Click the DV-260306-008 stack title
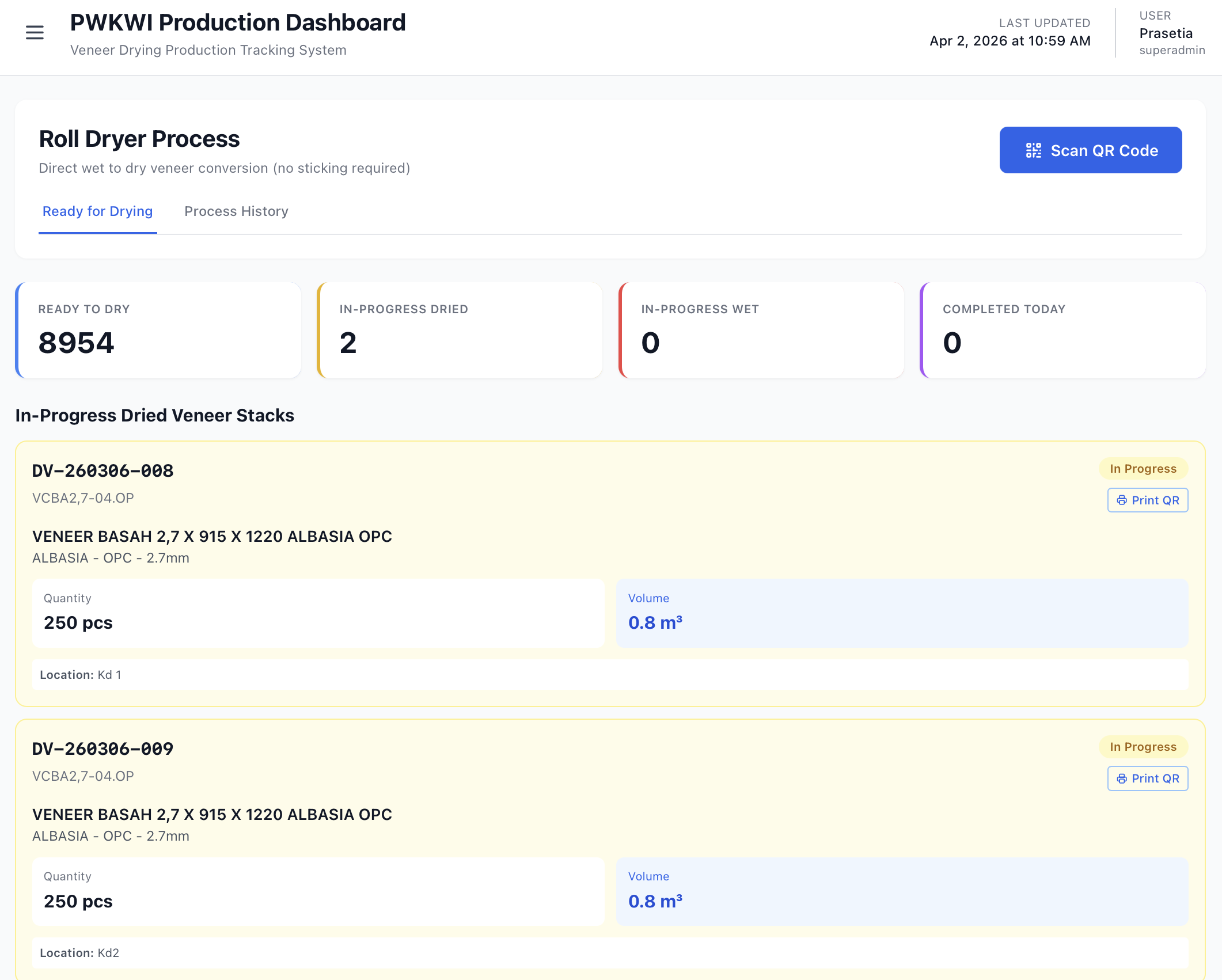 [103, 470]
